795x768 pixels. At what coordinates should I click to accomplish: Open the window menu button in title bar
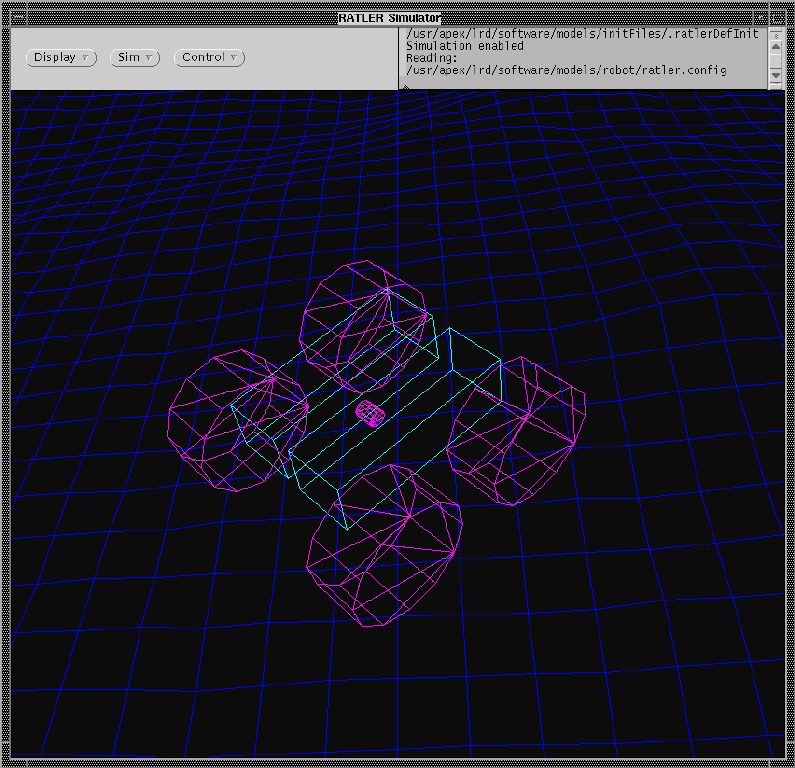pyautogui.click(x=17, y=18)
